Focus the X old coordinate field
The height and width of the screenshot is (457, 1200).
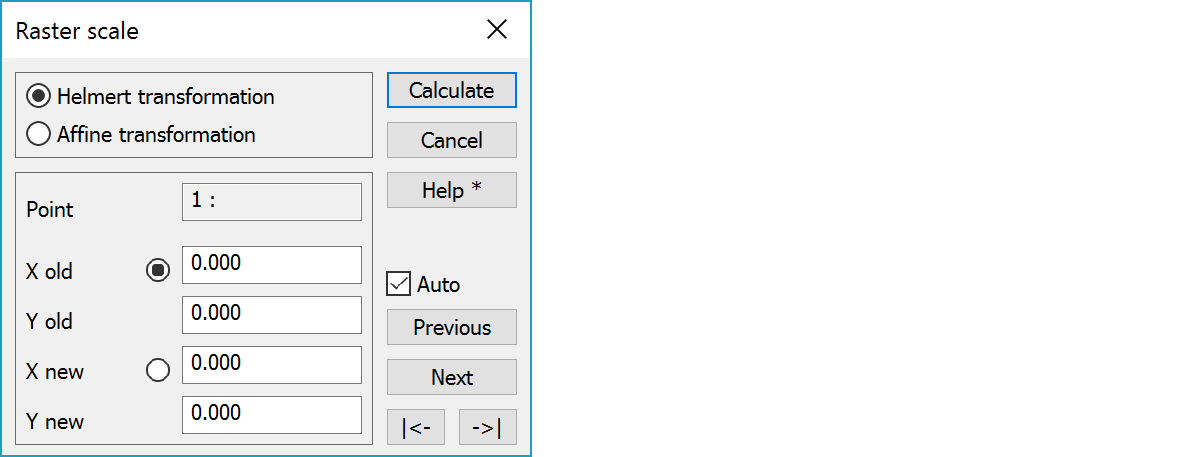point(272,265)
